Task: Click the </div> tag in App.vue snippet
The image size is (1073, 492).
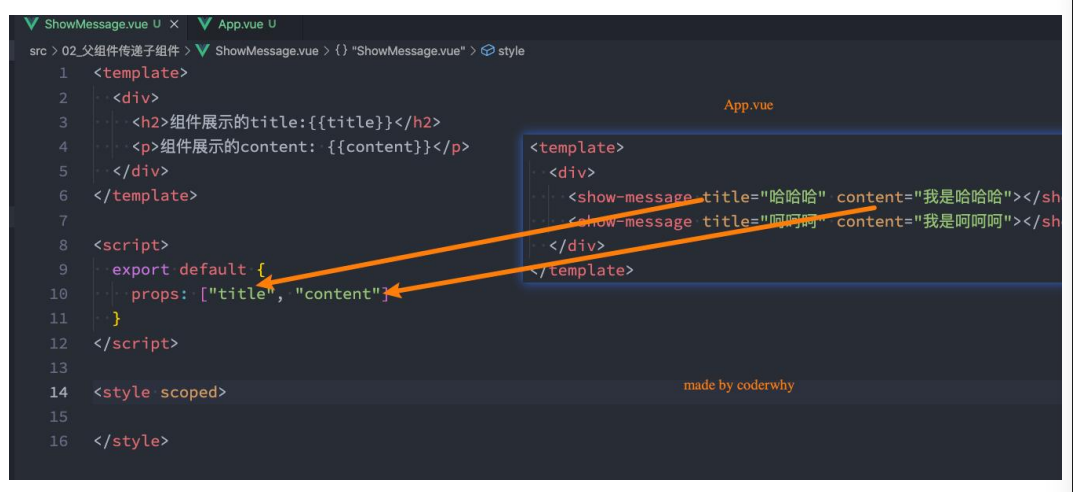Action: tap(577, 246)
